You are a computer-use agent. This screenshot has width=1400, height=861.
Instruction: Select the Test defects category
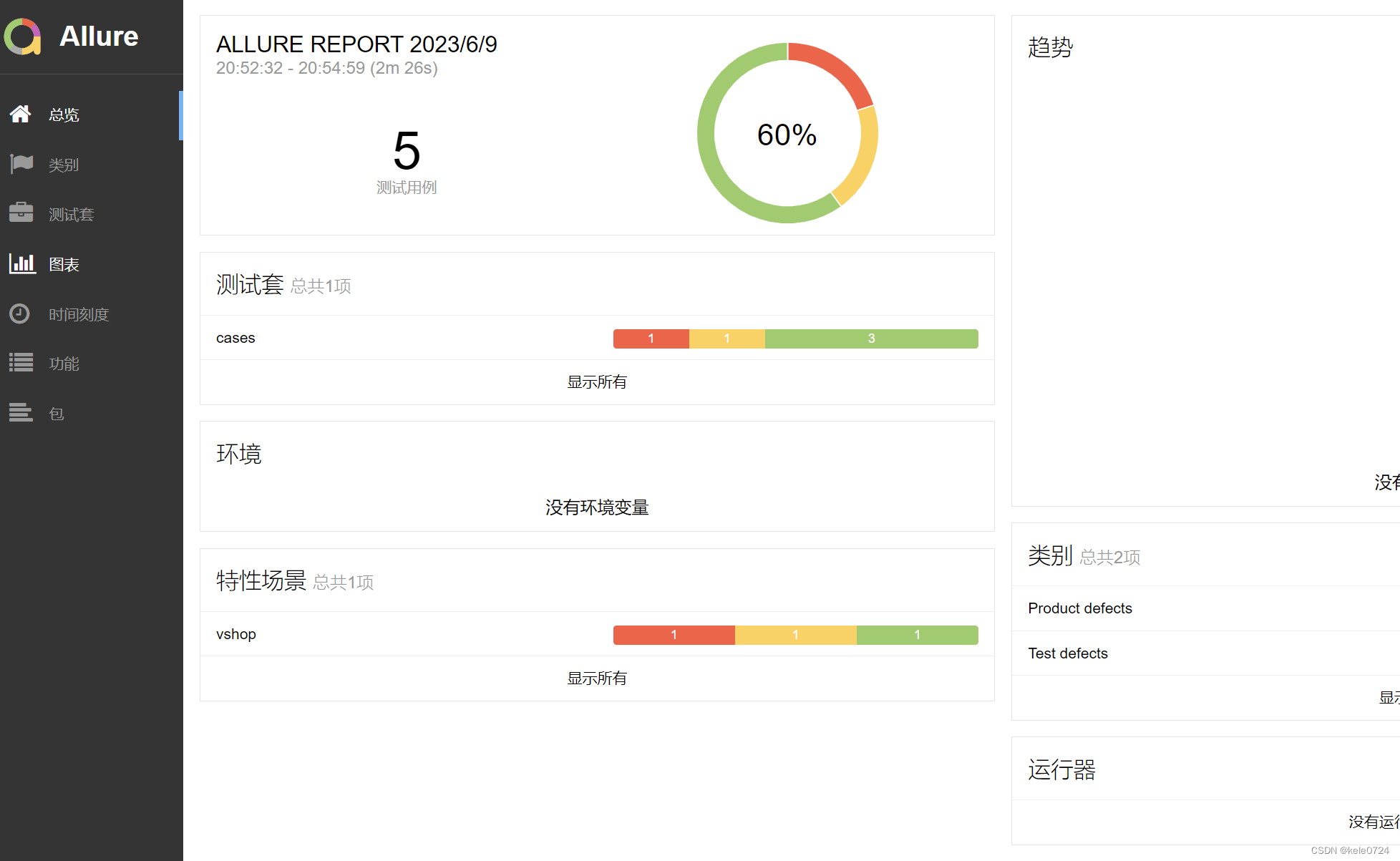tap(1067, 653)
